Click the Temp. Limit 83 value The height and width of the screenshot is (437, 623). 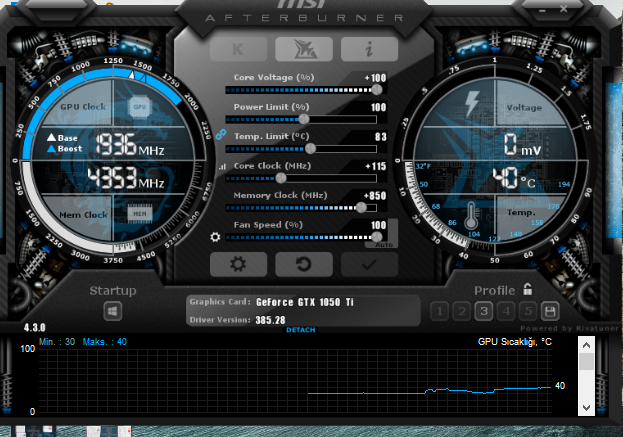point(381,137)
